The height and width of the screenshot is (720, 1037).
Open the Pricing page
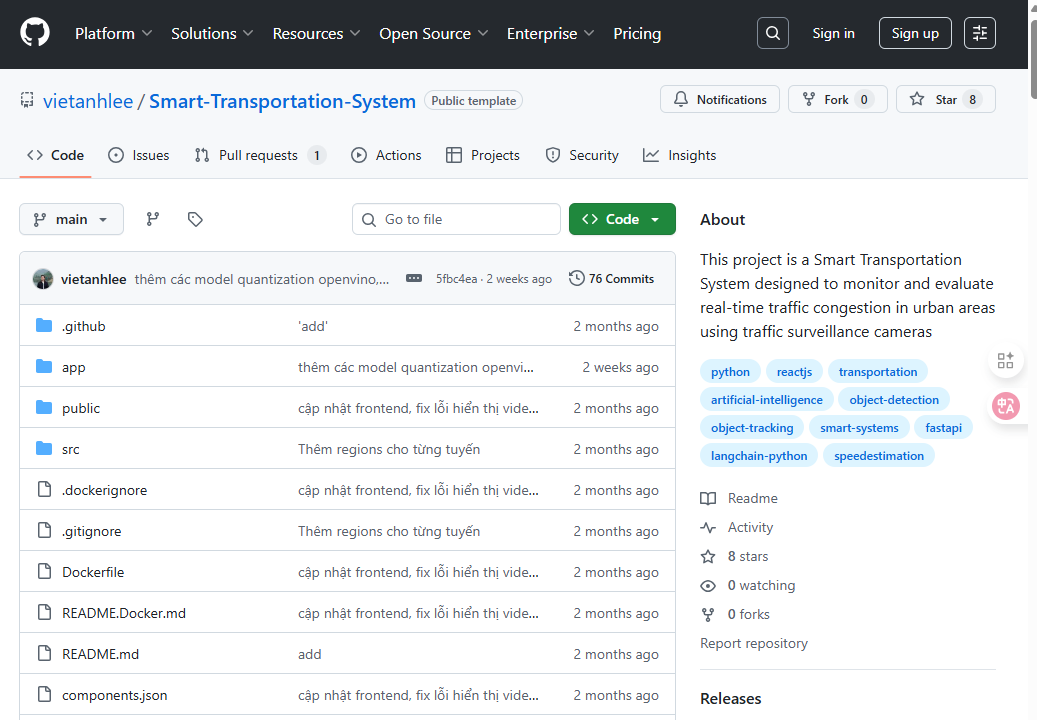click(637, 34)
